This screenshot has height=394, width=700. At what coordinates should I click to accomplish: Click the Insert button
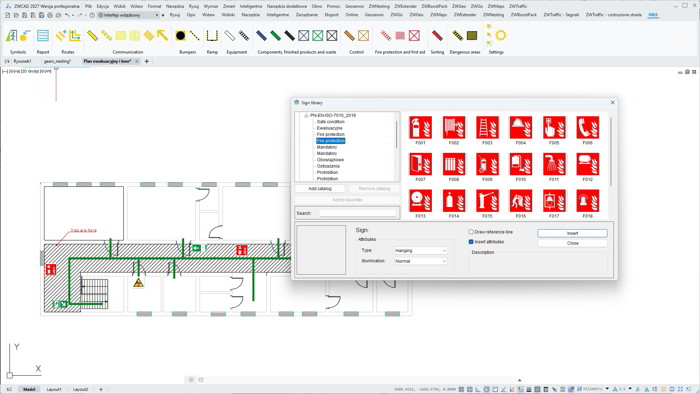572,233
